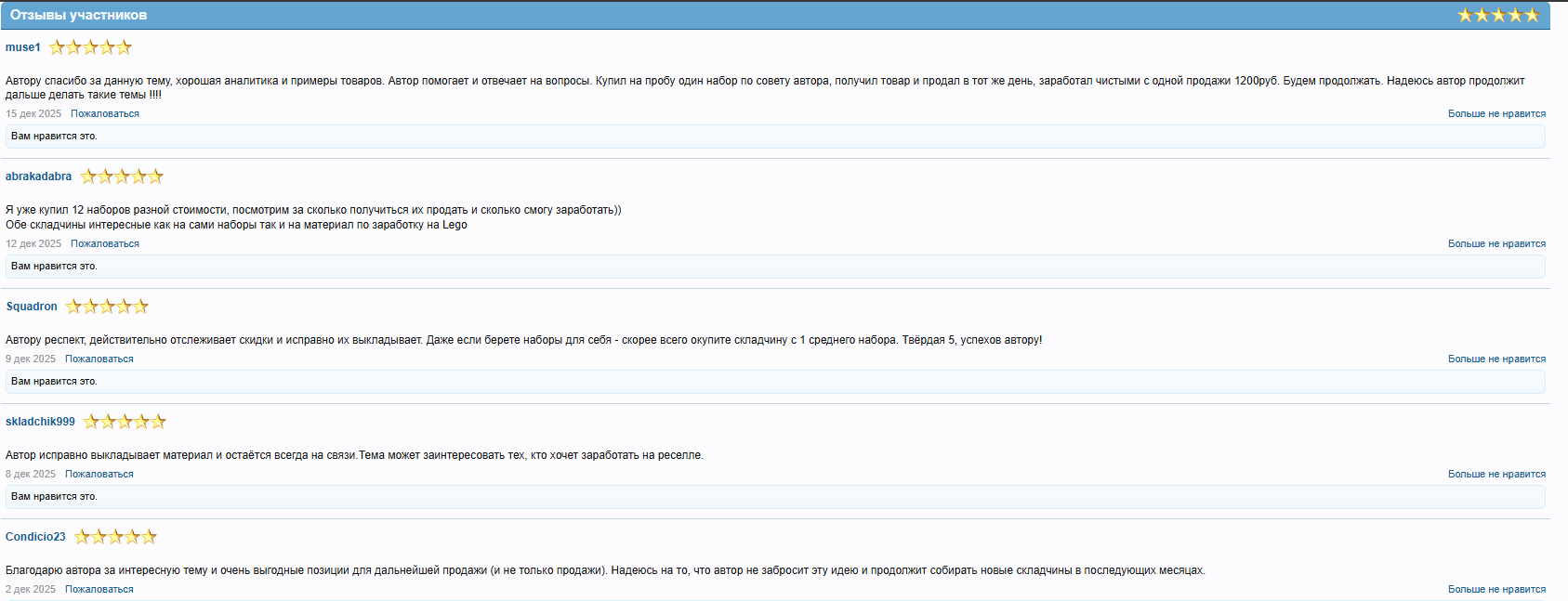Click date 2 дек 2025
The image size is (1568, 601).
[31, 589]
